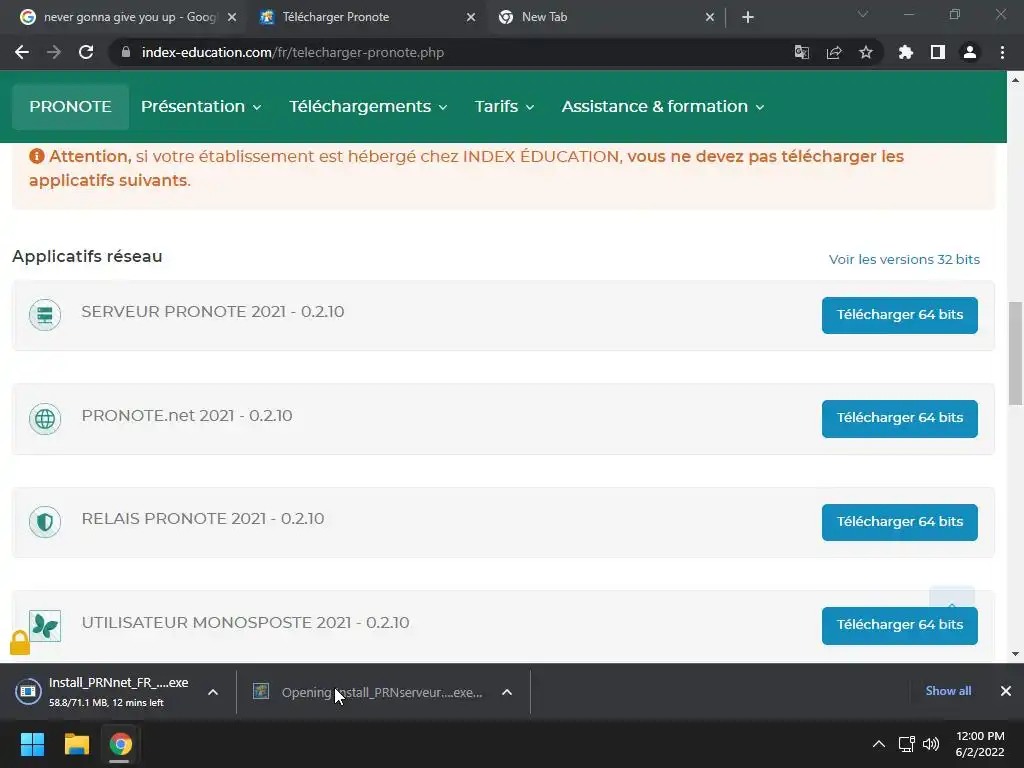This screenshot has width=1024, height=768.
Task: Close the never gonna give you up tab
Action: pyautogui.click(x=232, y=17)
